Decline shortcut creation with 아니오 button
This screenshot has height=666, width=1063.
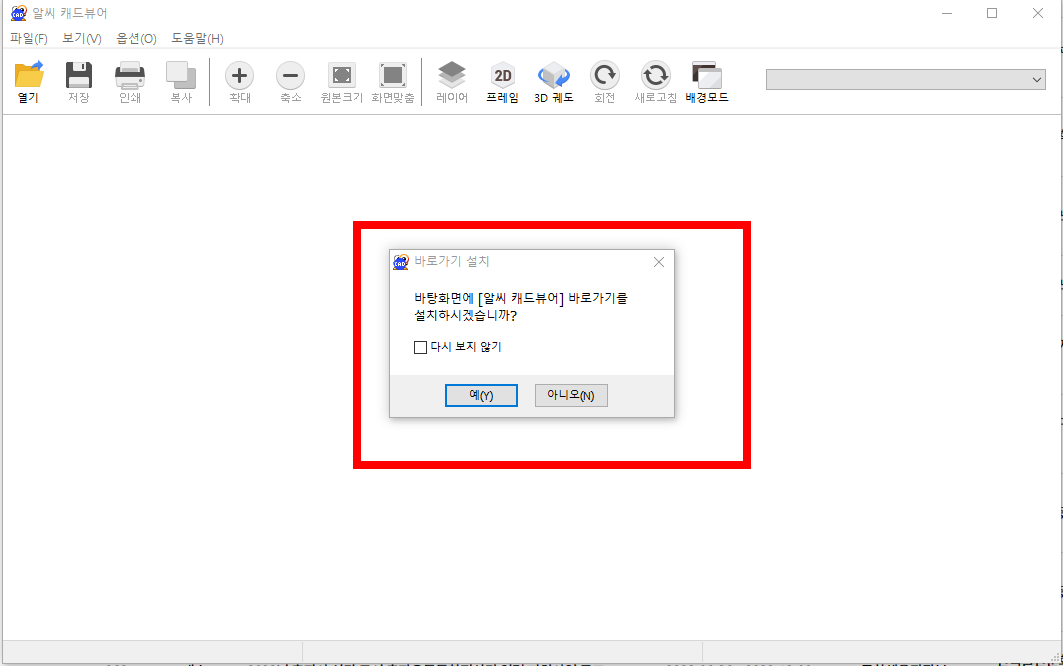[570, 395]
